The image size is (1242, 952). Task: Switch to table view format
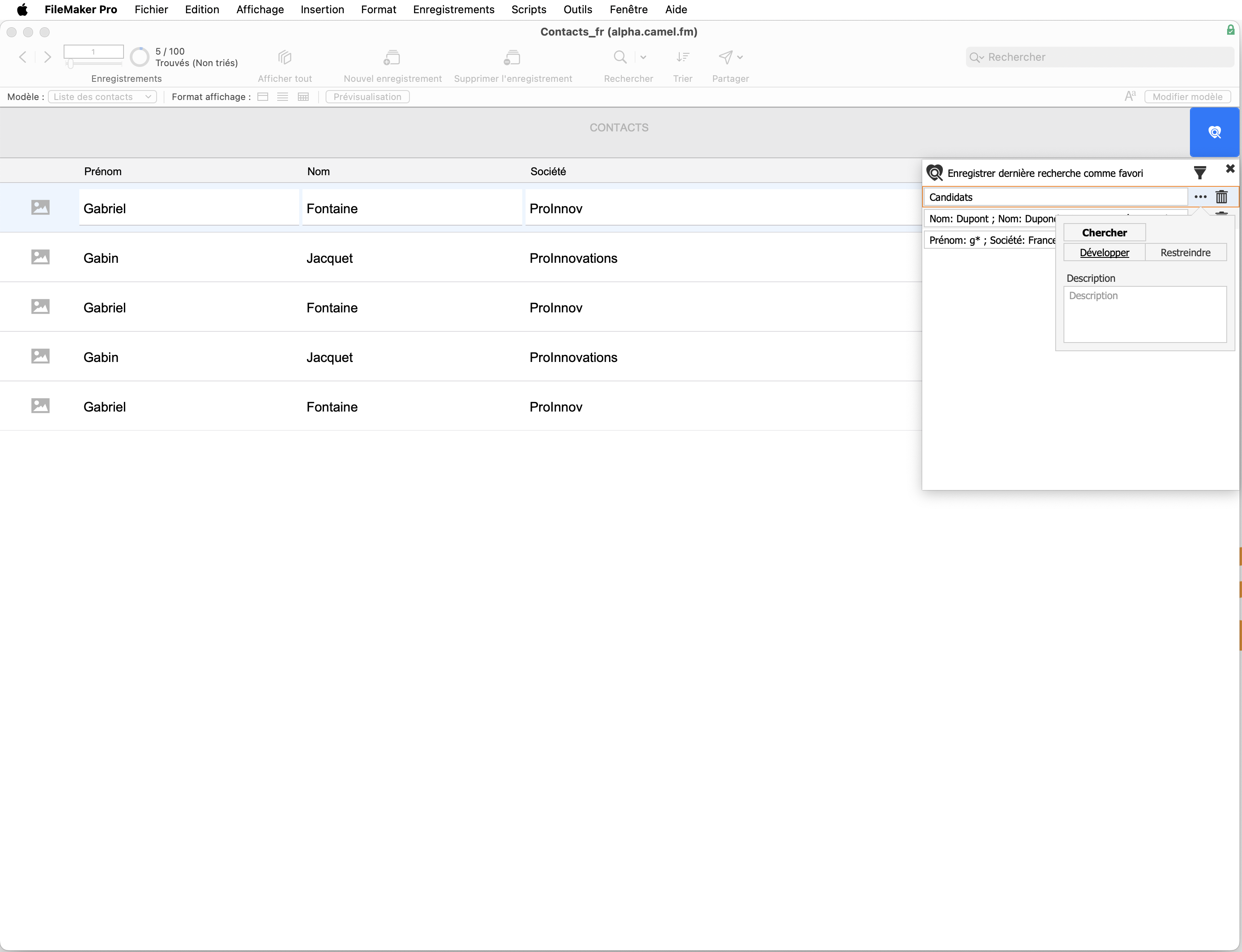coord(303,97)
